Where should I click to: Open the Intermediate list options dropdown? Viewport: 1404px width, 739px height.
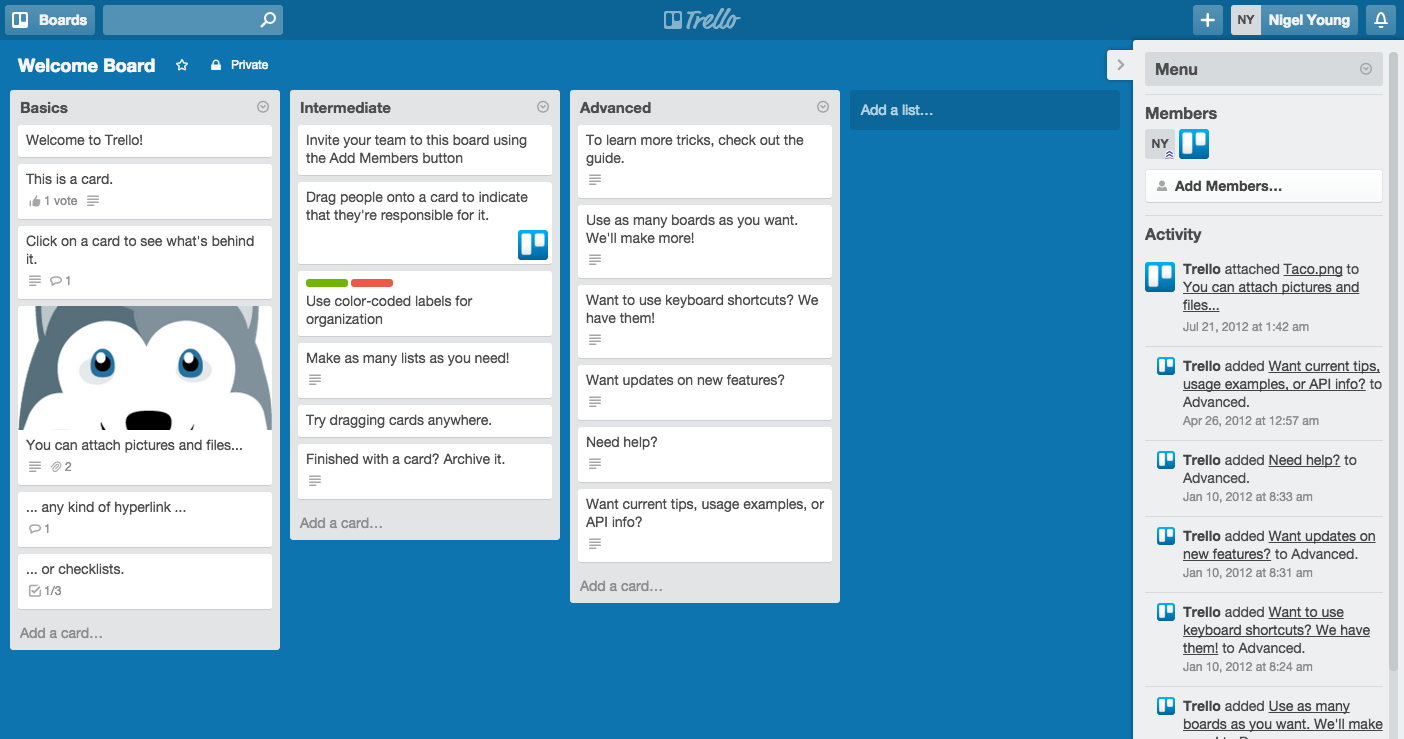click(543, 107)
